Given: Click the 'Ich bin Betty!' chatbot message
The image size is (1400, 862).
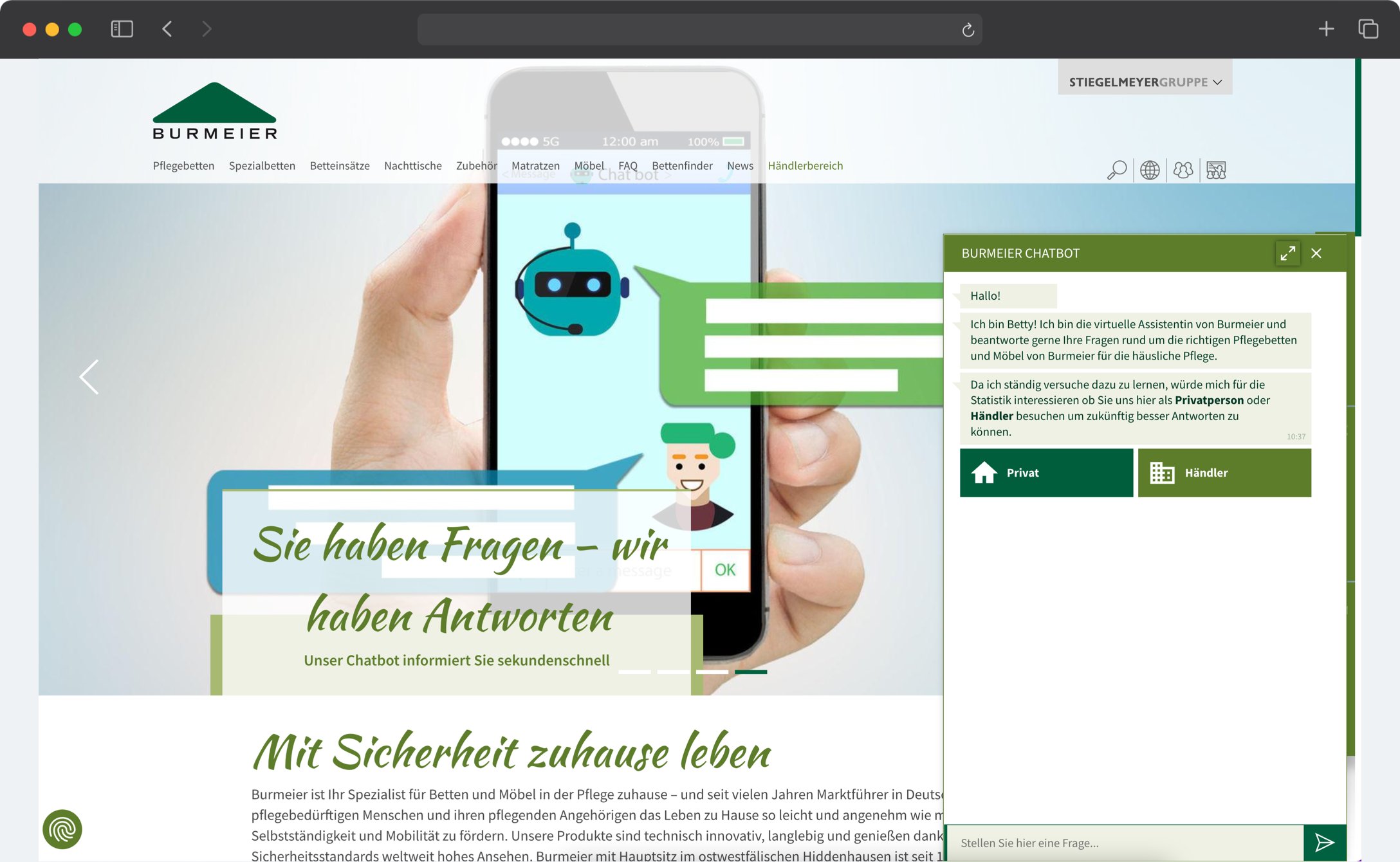Looking at the screenshot, I should [x=1135, y=340].
